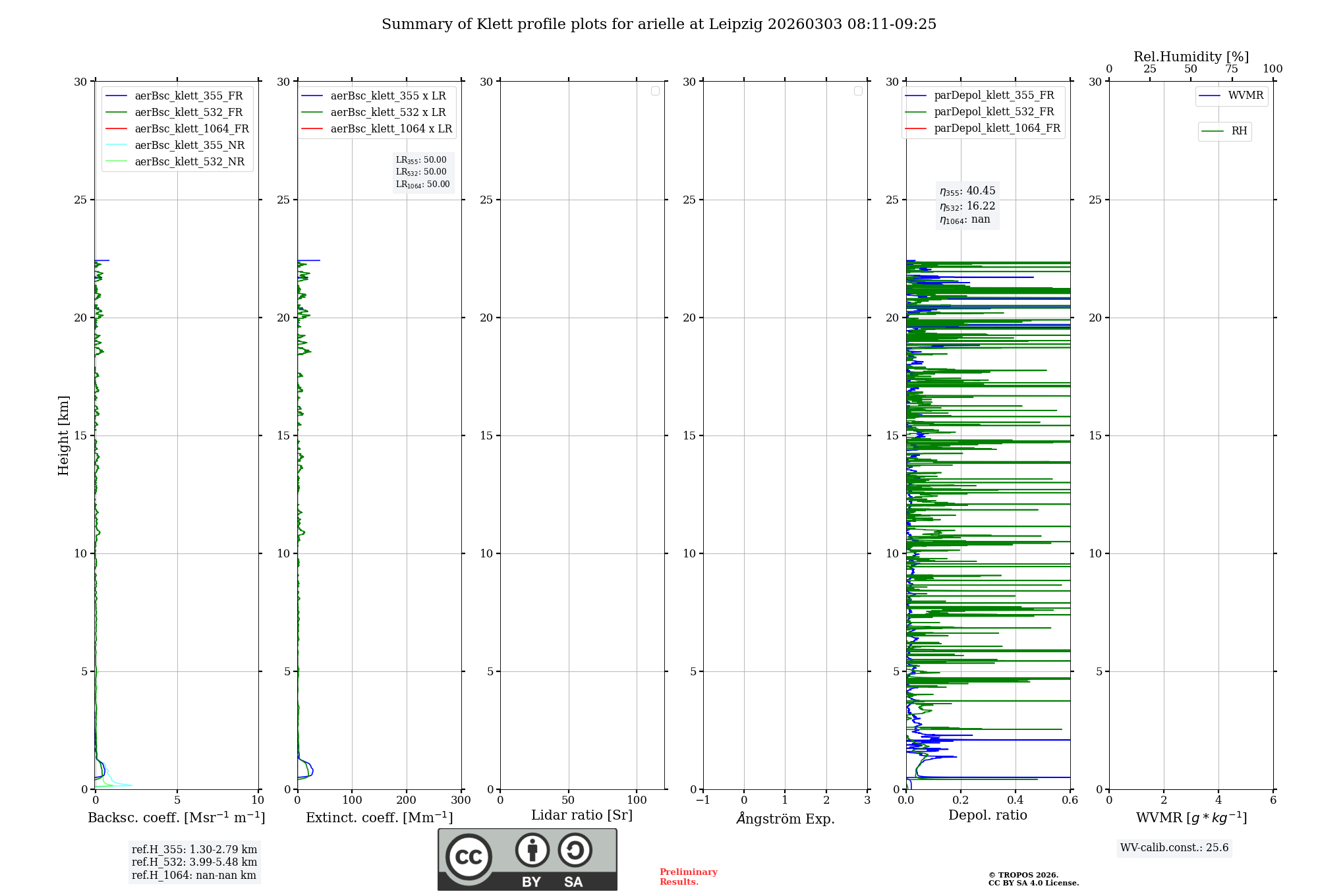Screen dimensions: 1318x896
Task: Click blue line marker for aerBsc_klett_355_FR
Action: [x=117, y=96]
